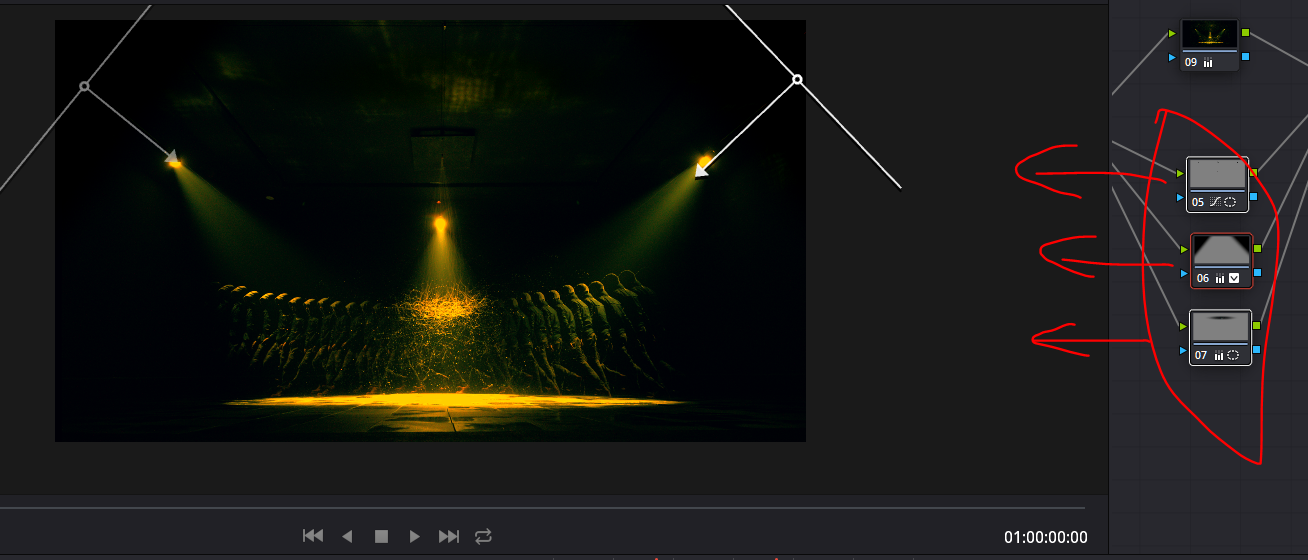The image size is (1308, 560).
Task: Select node 09 thumbnail
Action: coord(1210,35)
